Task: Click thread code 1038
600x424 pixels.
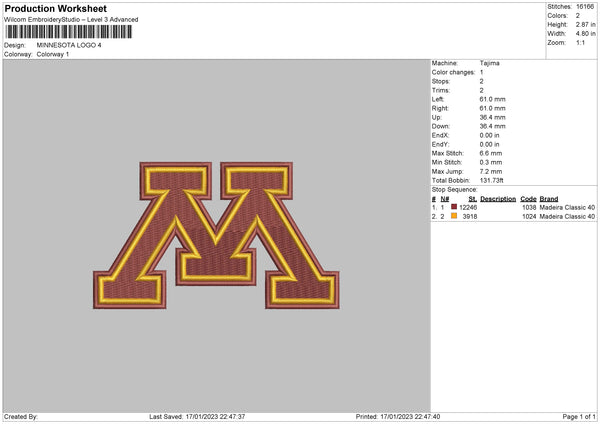Action: click(x=529, y=207)
